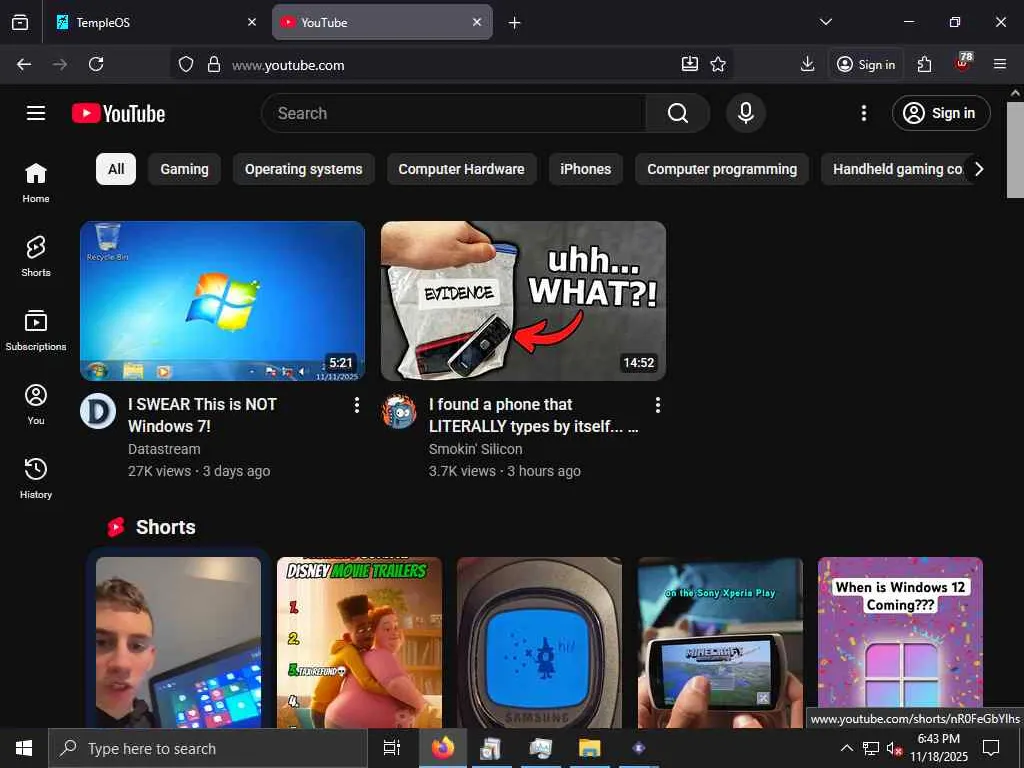Viewport: 1024px width, 768px height.
Task: Click the Smokin' Silicon channel avatar
Action: 399,411
